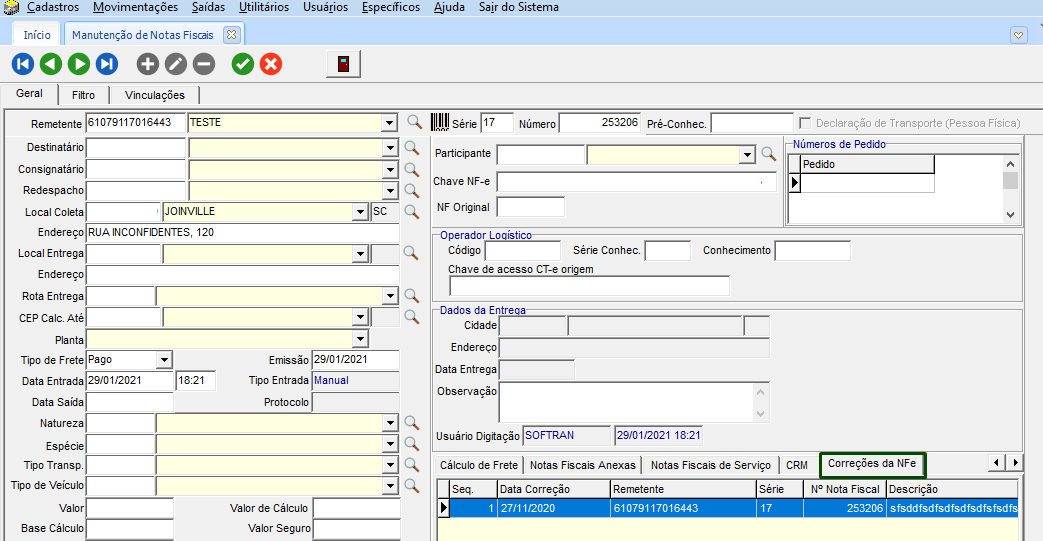
Task: Go to the previous record
Action: (51, 64)
